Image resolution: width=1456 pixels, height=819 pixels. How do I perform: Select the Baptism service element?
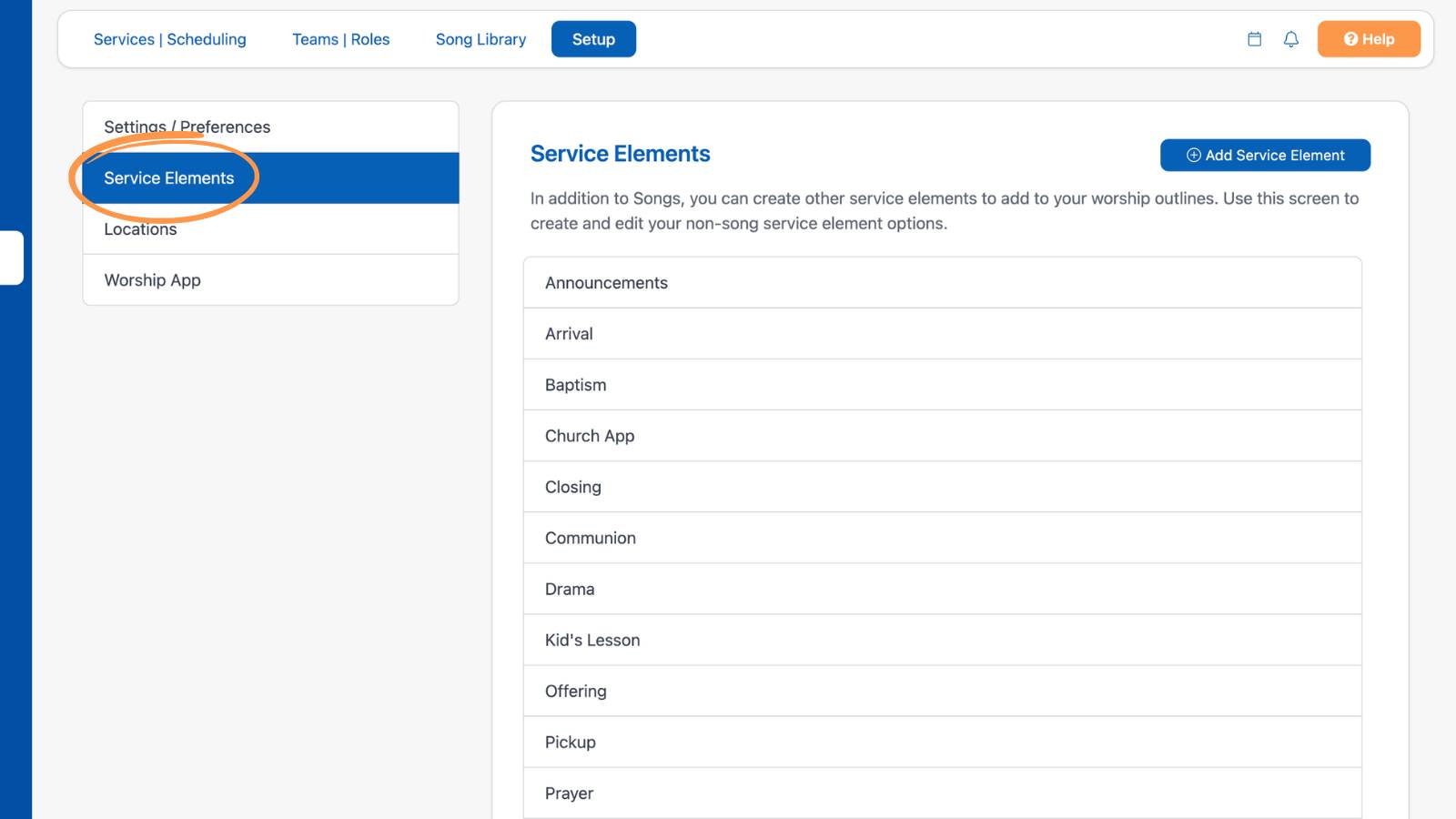click(943, 384)
